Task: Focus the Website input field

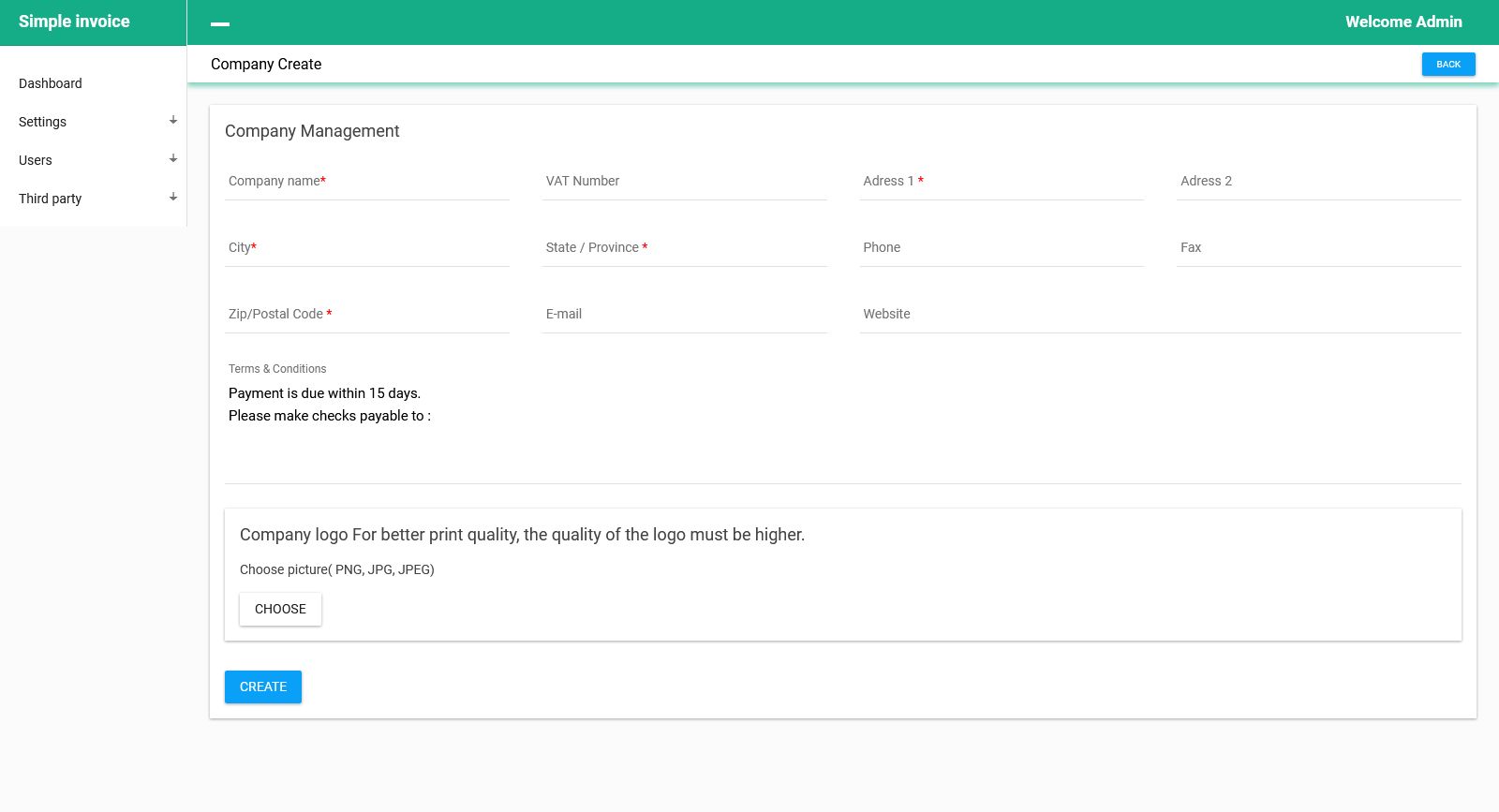Action: tap(1161, 315)
